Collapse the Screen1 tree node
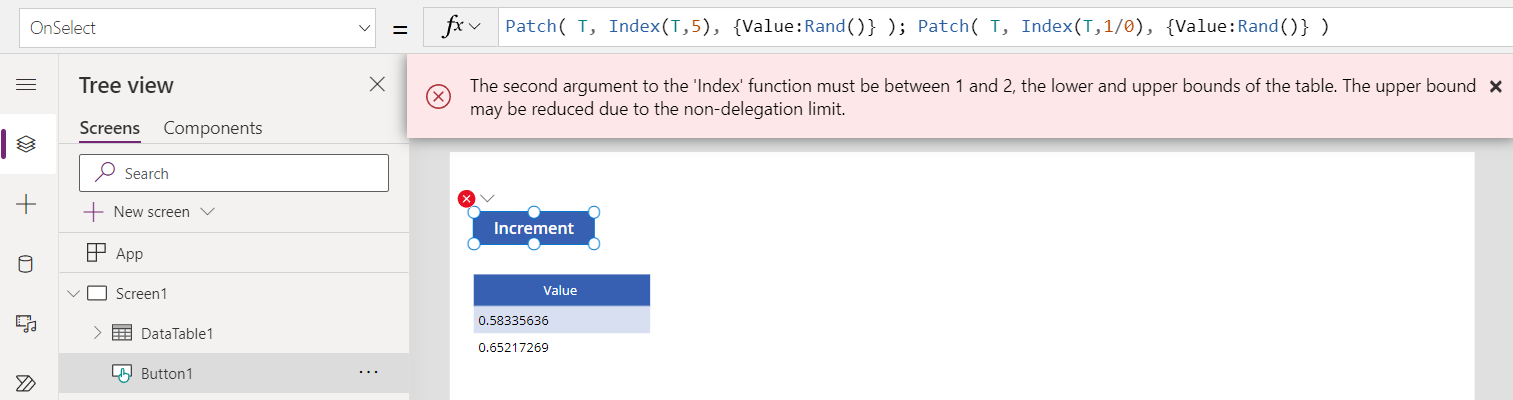 72,293
